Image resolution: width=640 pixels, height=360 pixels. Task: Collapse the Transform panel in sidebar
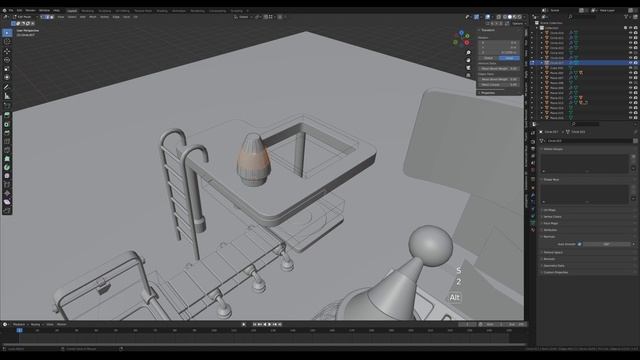[x=488, y=30]
